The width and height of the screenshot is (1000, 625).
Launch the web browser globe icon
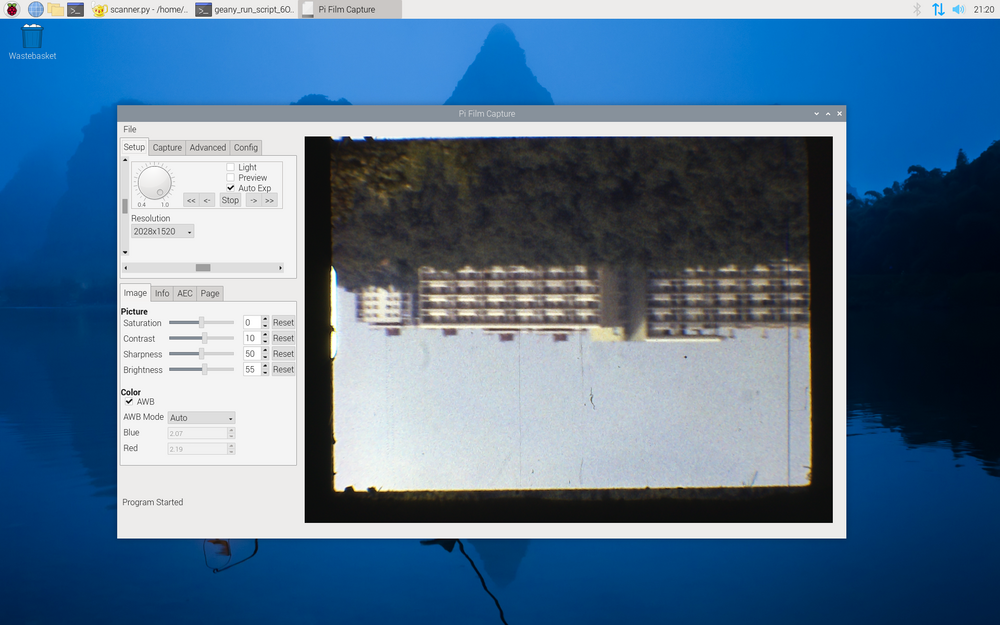[x=36, y=9]
